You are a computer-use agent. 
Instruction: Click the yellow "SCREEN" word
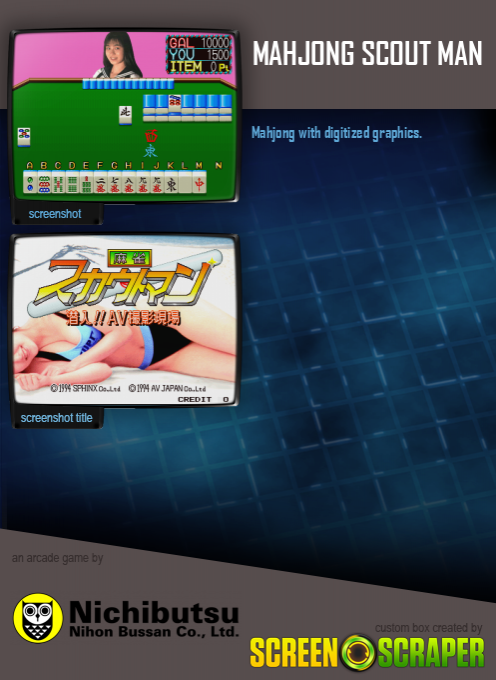[295, 652]
